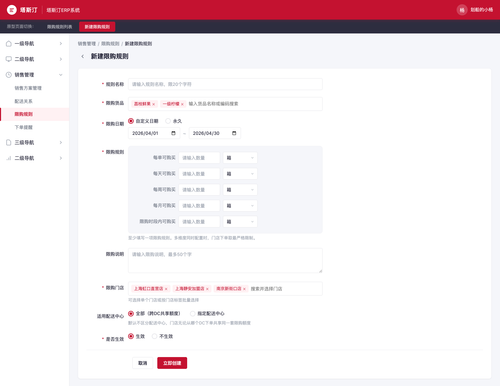
Task: Open calendar picker for end date 2026/04/30
Action: click(x=234, y=133)
